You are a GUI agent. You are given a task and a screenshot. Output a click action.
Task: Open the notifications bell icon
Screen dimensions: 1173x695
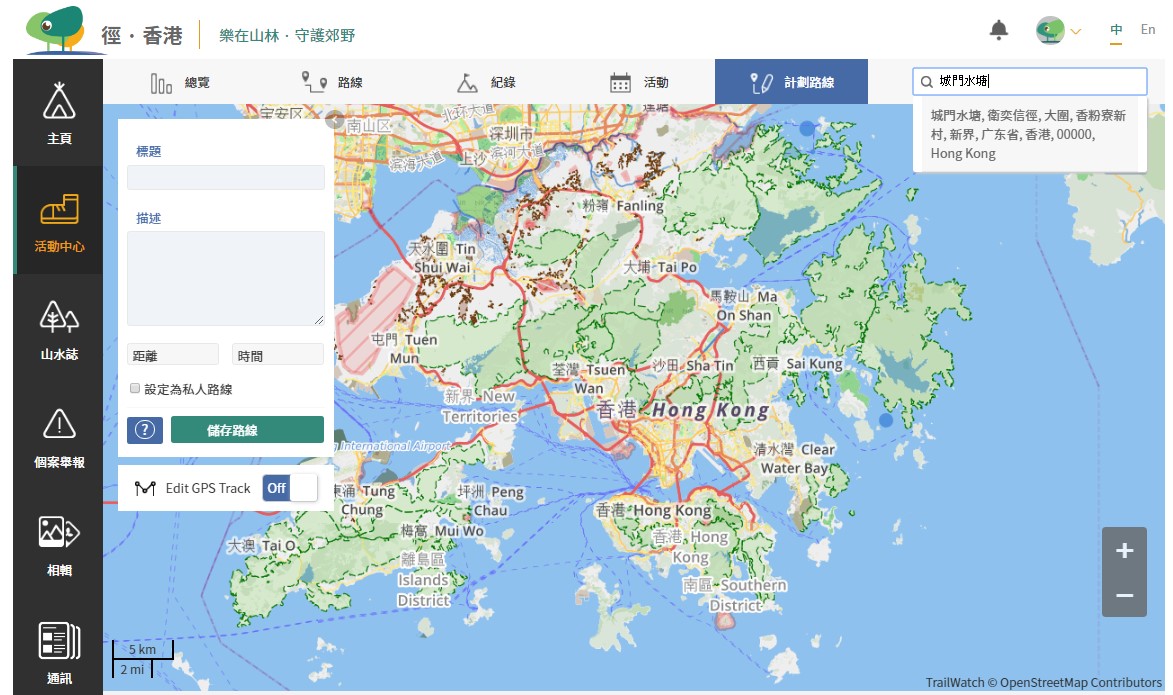click(998, 30)
